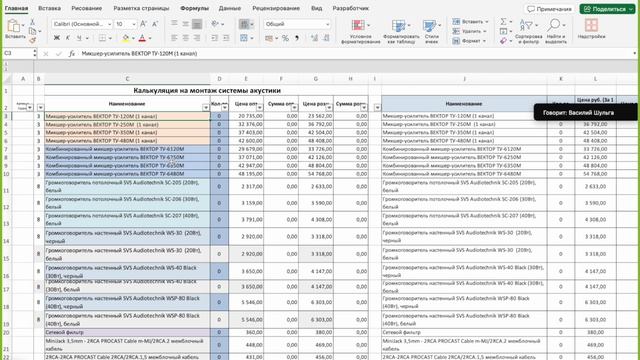Image resolution: width=640 pixels, height=360 pixels.
Task: Decrease font size with small A icon
Action: coord(155,24)
